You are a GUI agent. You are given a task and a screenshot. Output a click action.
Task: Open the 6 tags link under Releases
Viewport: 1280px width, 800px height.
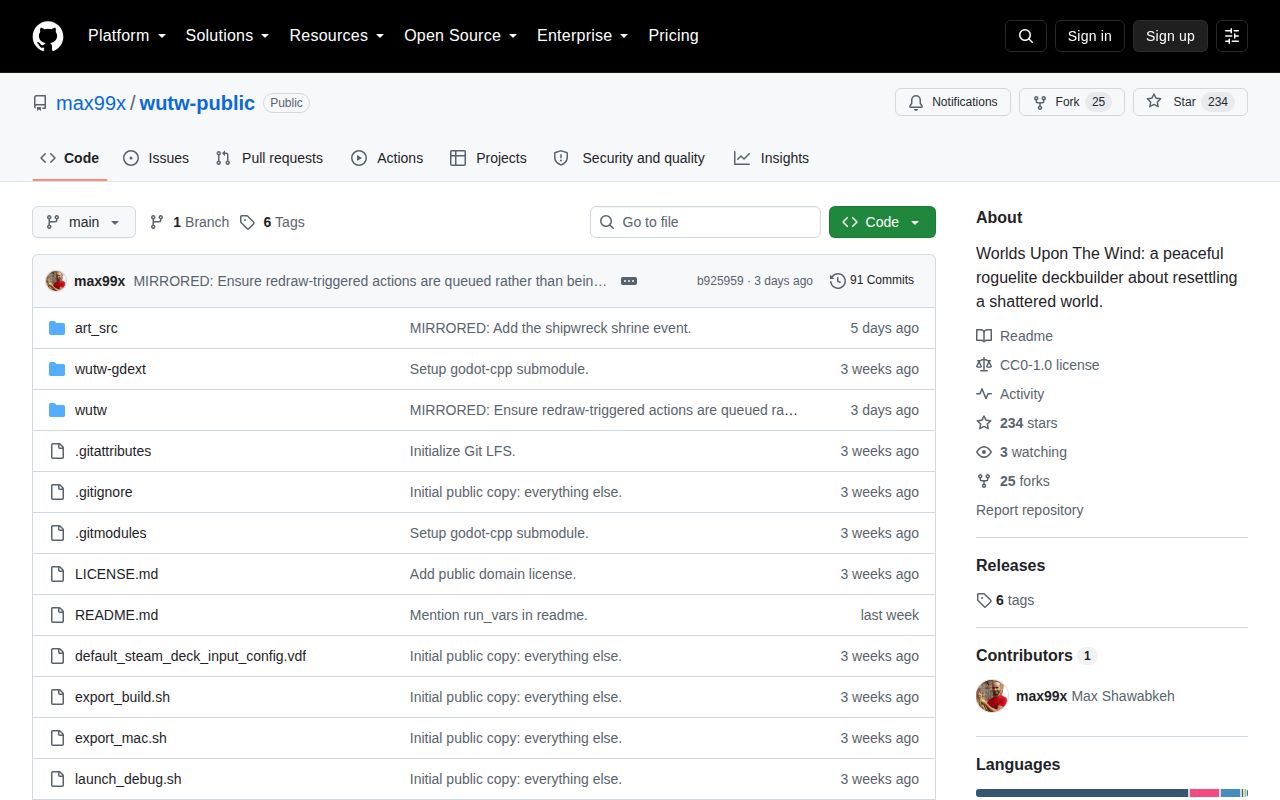1005,600
